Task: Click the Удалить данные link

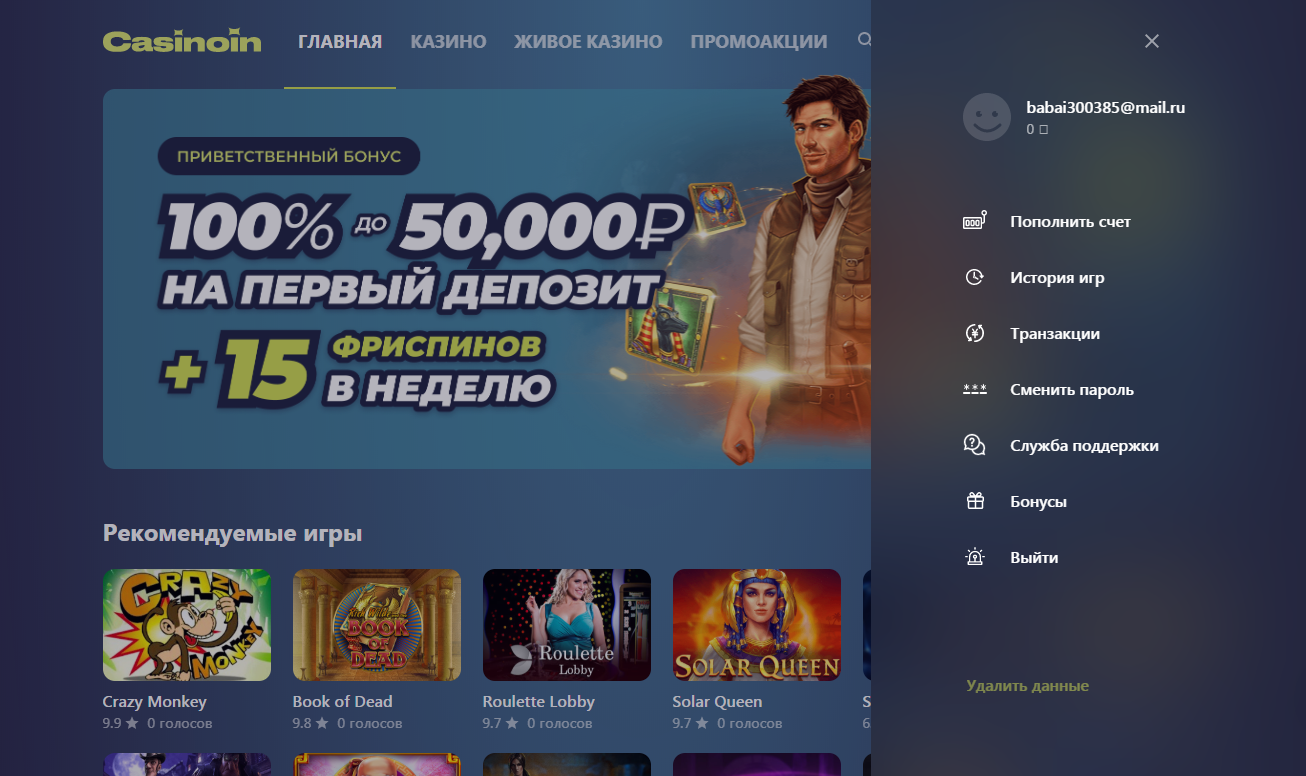Action: coord(1027,686)
